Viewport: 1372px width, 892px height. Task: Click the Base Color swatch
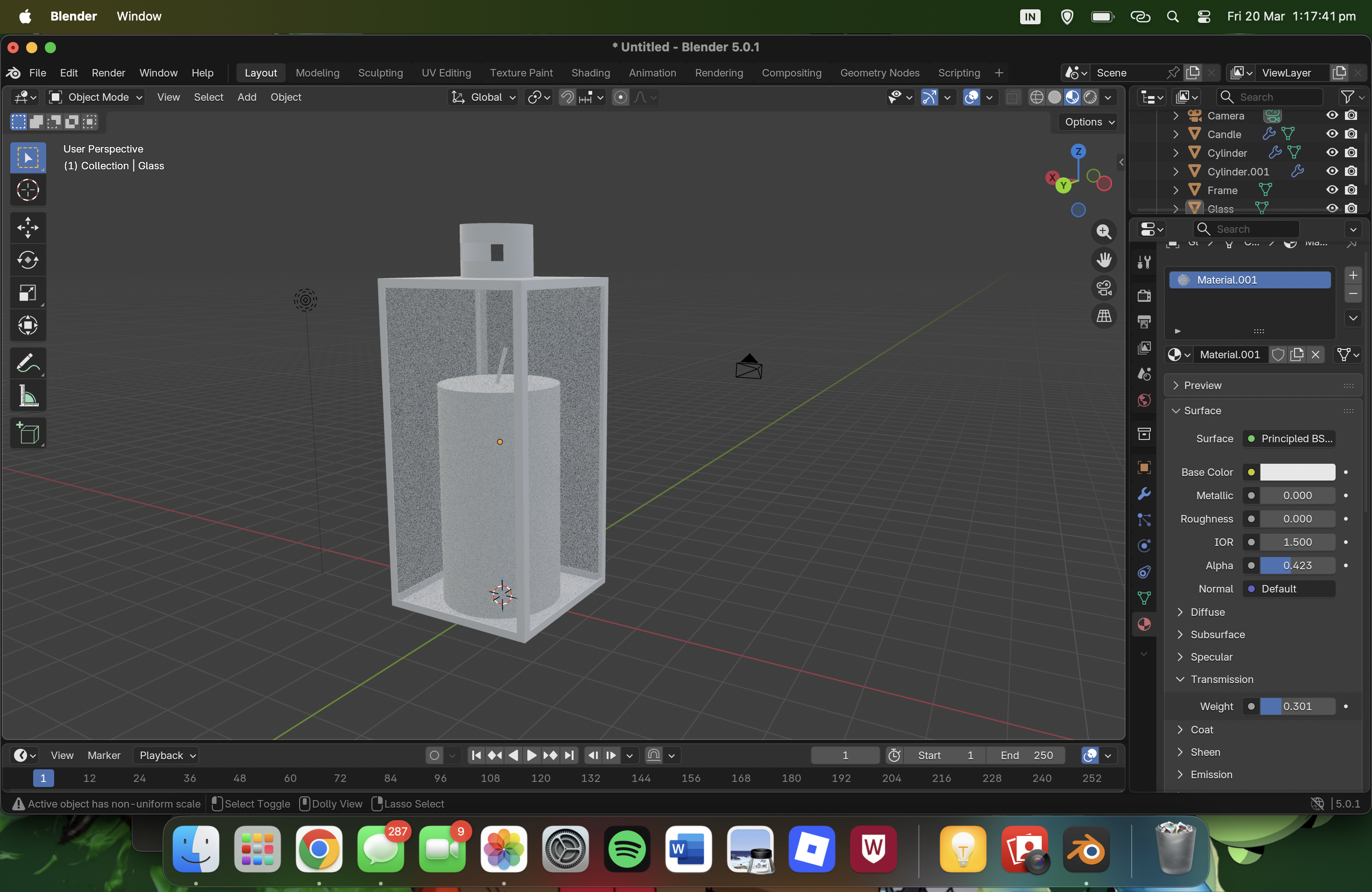[x=1297, y=472]
